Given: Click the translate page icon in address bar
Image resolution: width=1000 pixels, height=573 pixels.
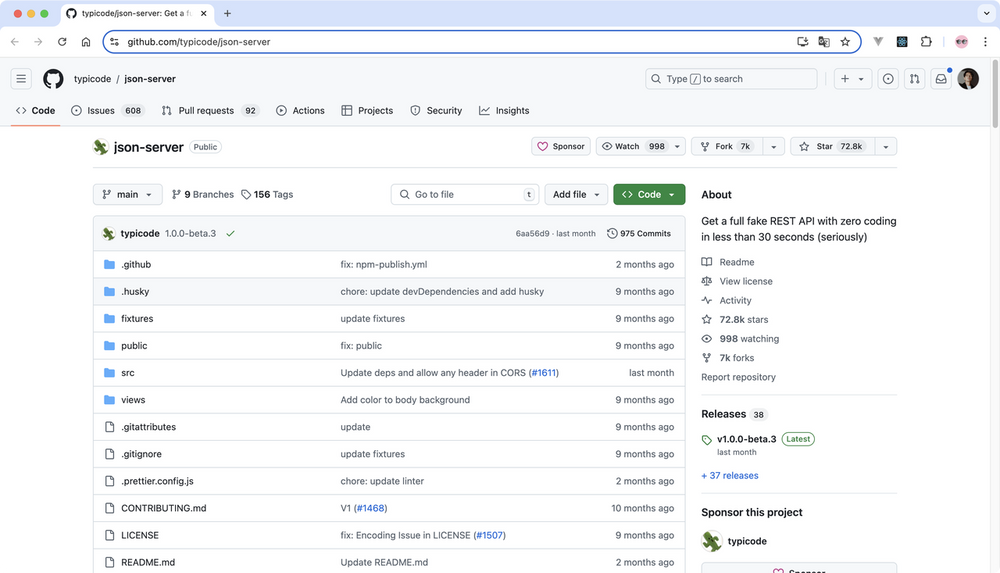Looking at the screenshot, I should tap(824, 42).
